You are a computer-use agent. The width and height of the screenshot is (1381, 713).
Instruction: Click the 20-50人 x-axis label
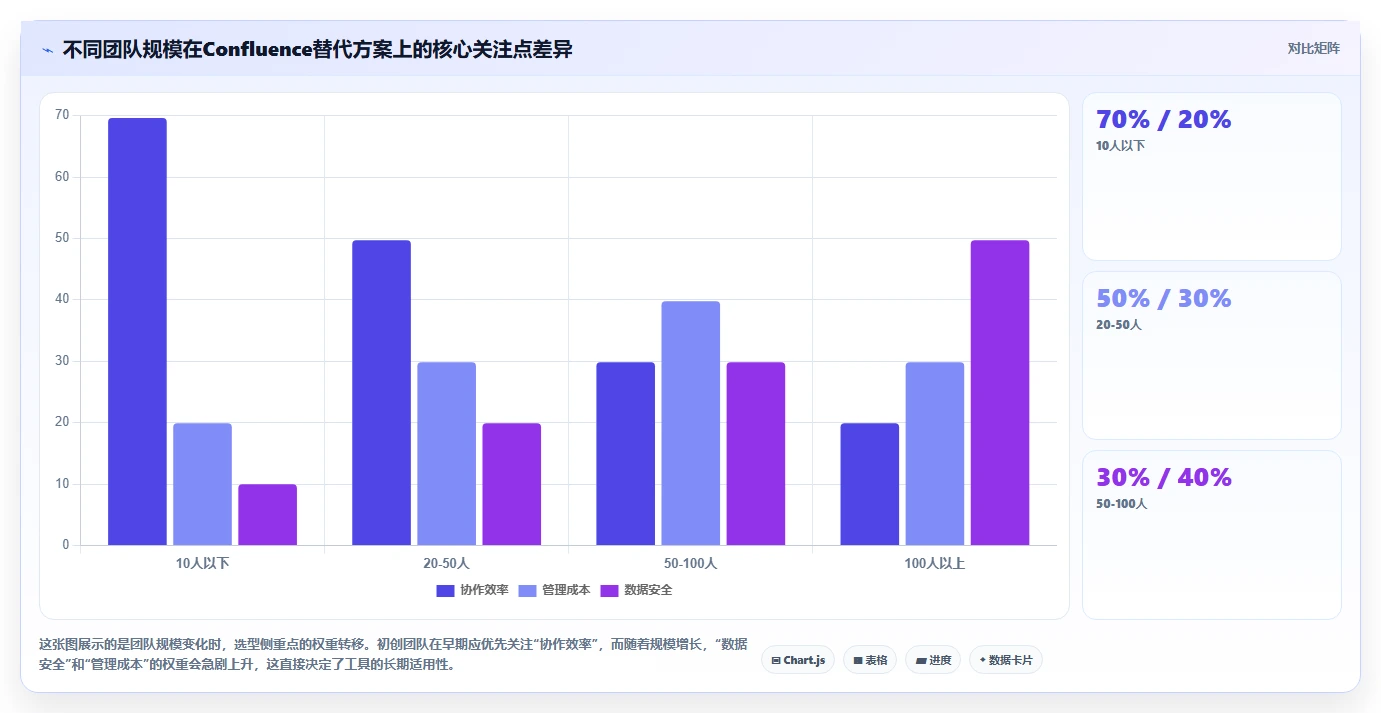tap(446, 563)
